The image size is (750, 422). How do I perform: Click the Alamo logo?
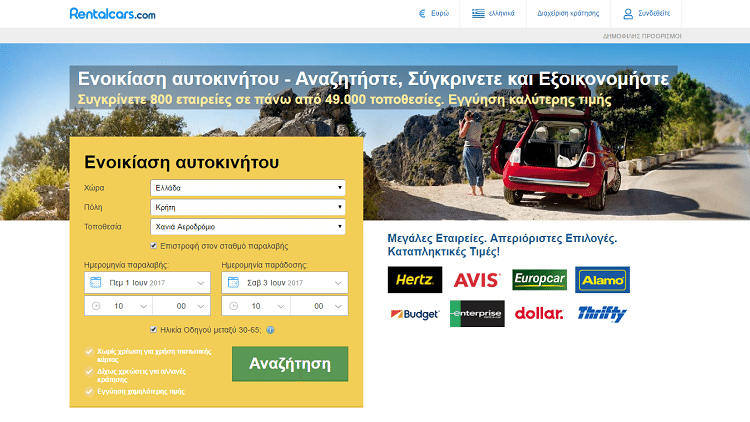(x=602, y=279)
